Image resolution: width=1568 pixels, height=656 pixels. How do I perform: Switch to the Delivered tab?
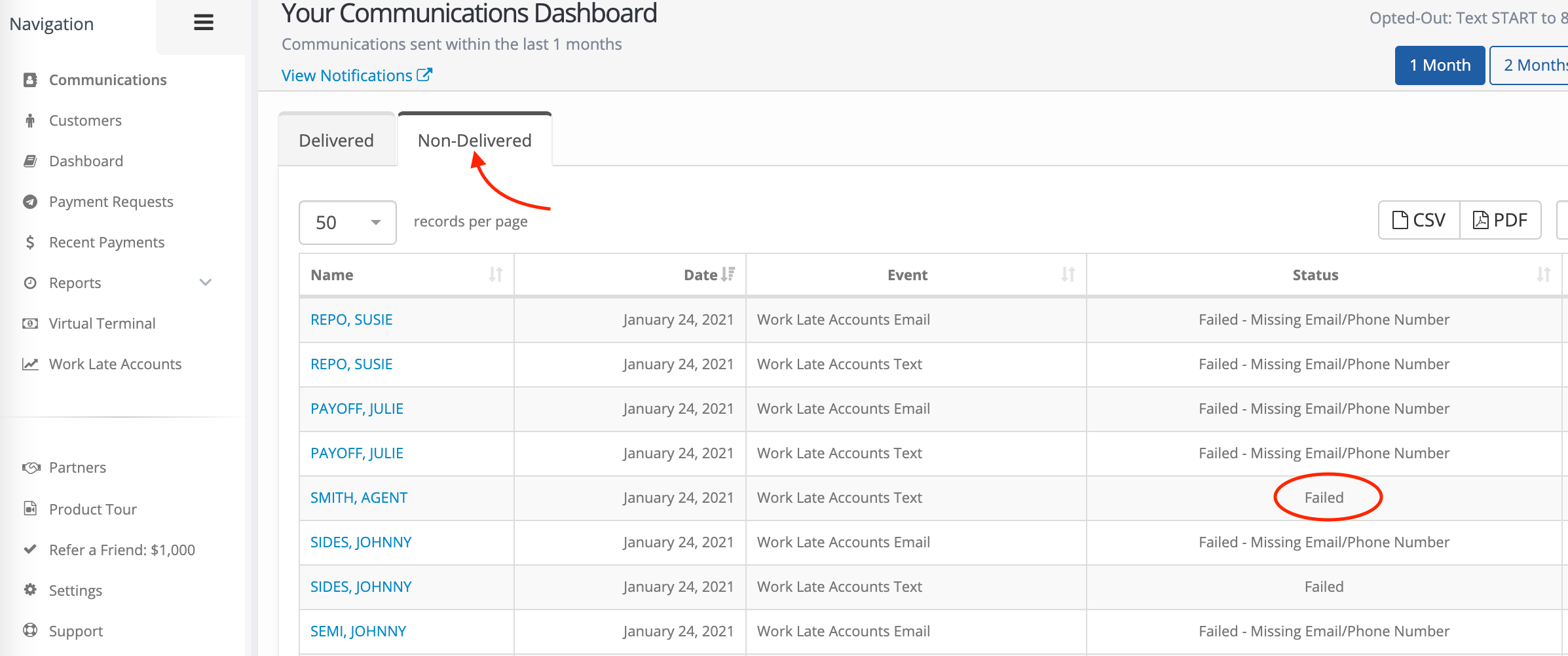[x=337, y=140]
